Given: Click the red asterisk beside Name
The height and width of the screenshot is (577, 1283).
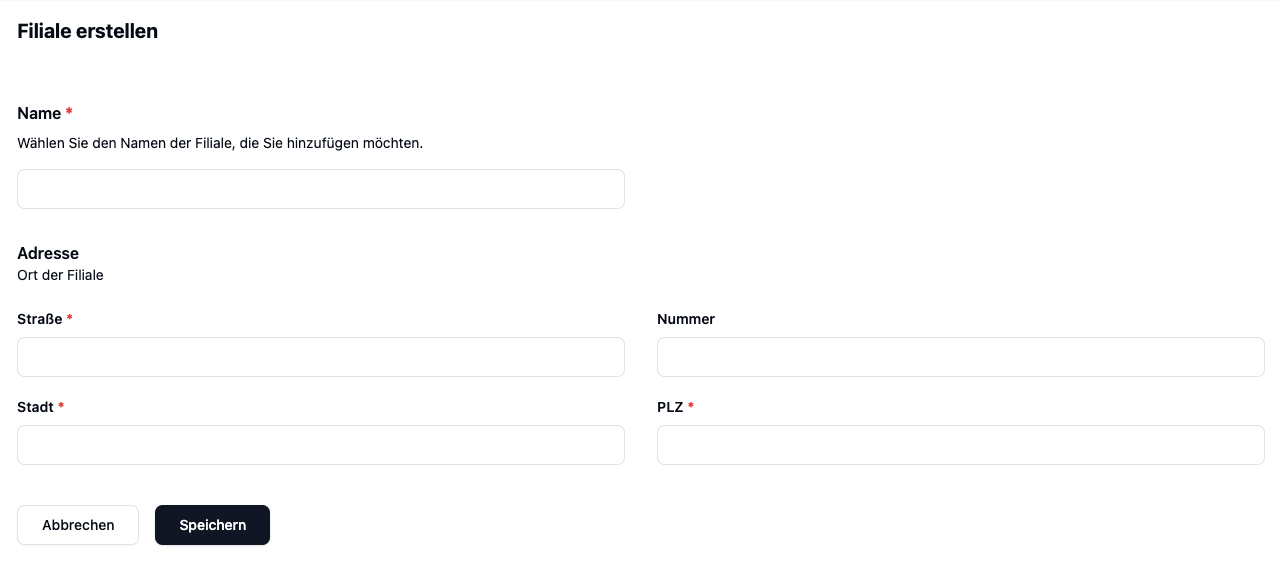Looking at the screenshot, I should coord(69,112).
